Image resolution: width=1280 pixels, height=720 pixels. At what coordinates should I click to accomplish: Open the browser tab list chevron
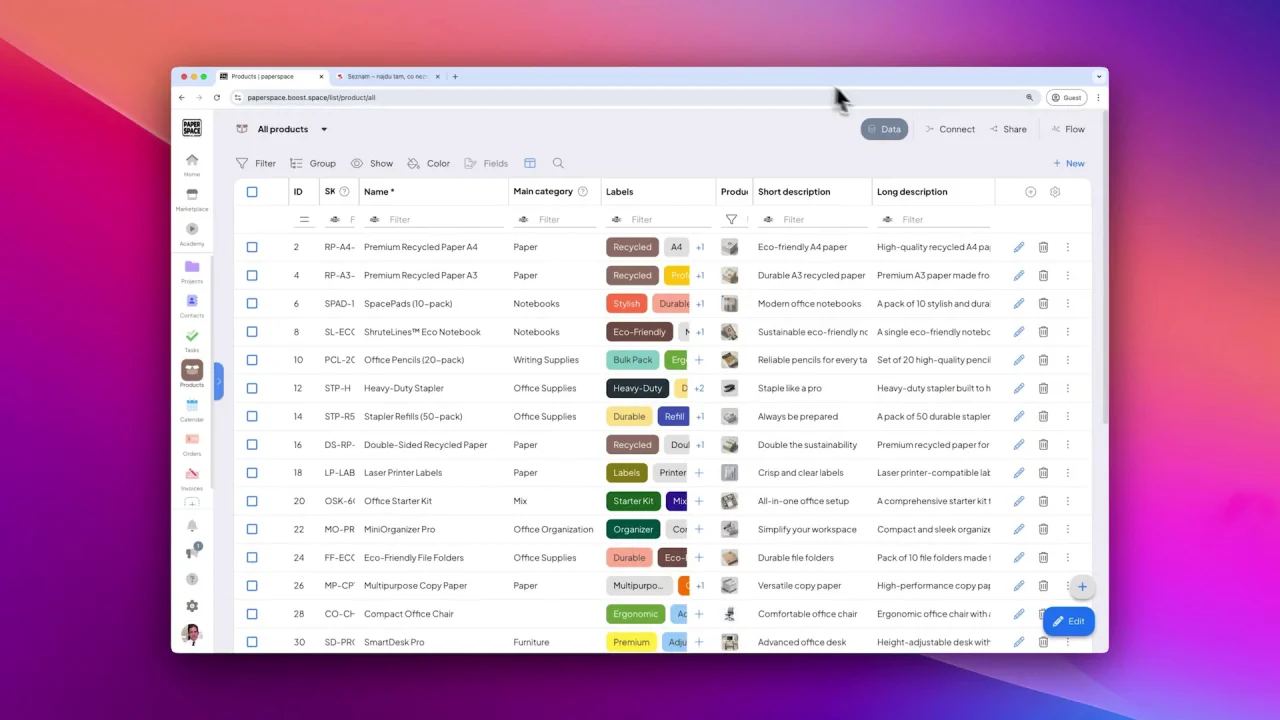pos(1099,76)
